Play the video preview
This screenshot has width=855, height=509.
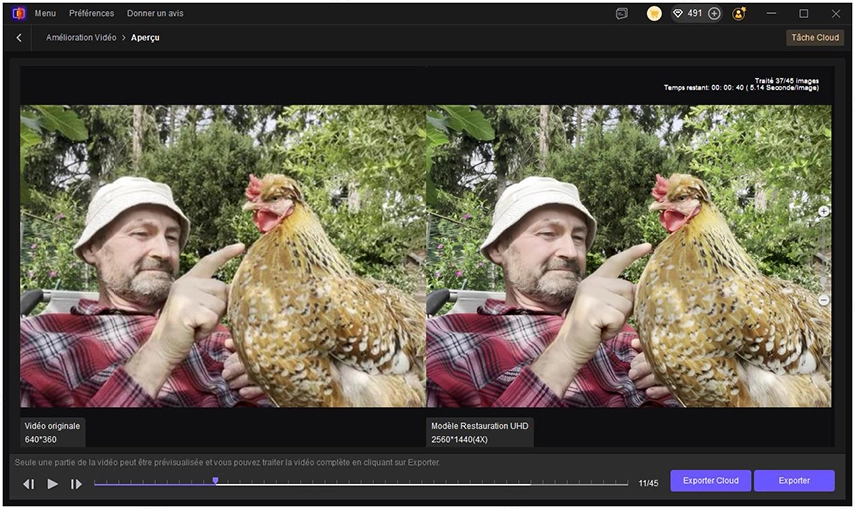pyautogui.click(x=52, y=484)
